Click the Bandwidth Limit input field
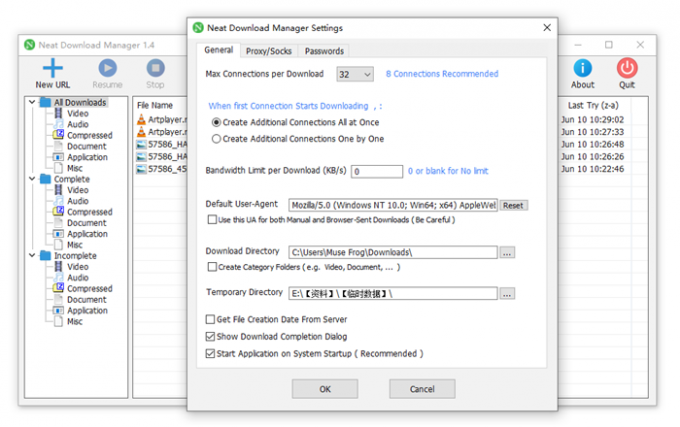 377,172
